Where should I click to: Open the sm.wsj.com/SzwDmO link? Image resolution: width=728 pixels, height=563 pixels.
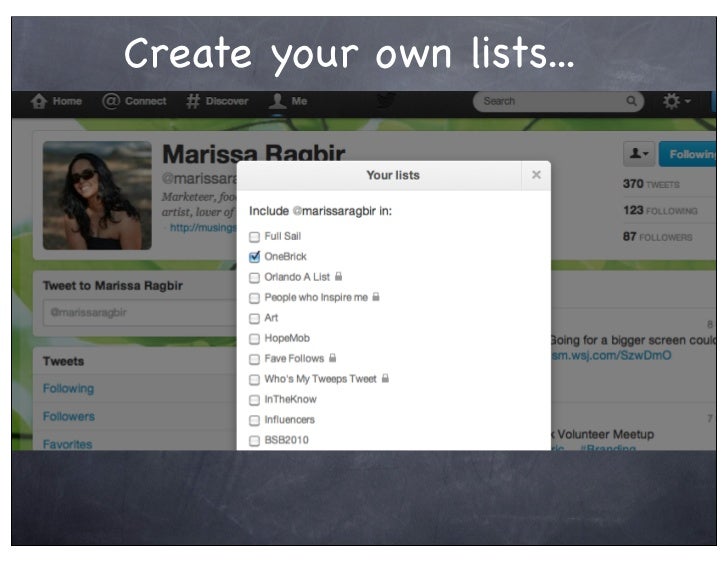pos(611,356)
